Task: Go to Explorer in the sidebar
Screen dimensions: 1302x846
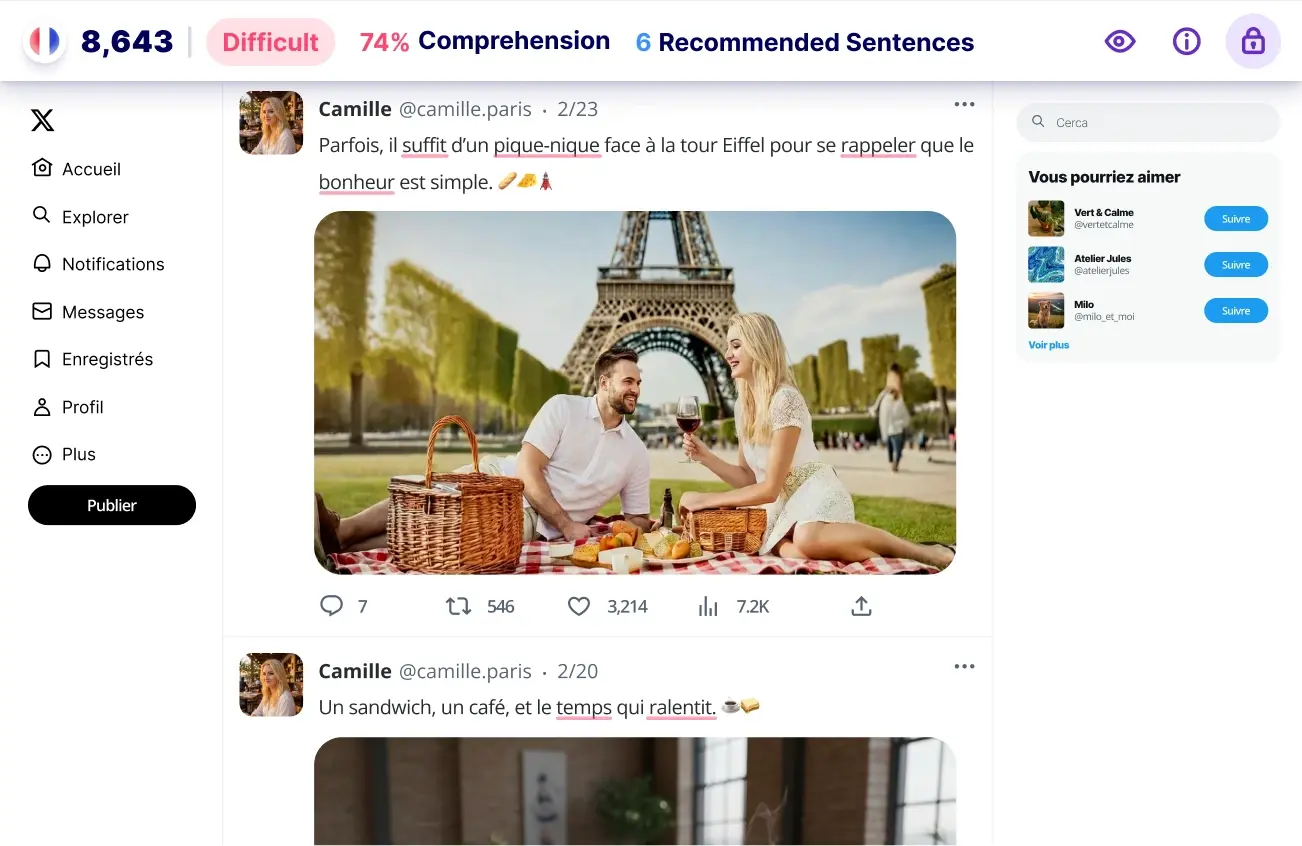Action: click(80, 216)
